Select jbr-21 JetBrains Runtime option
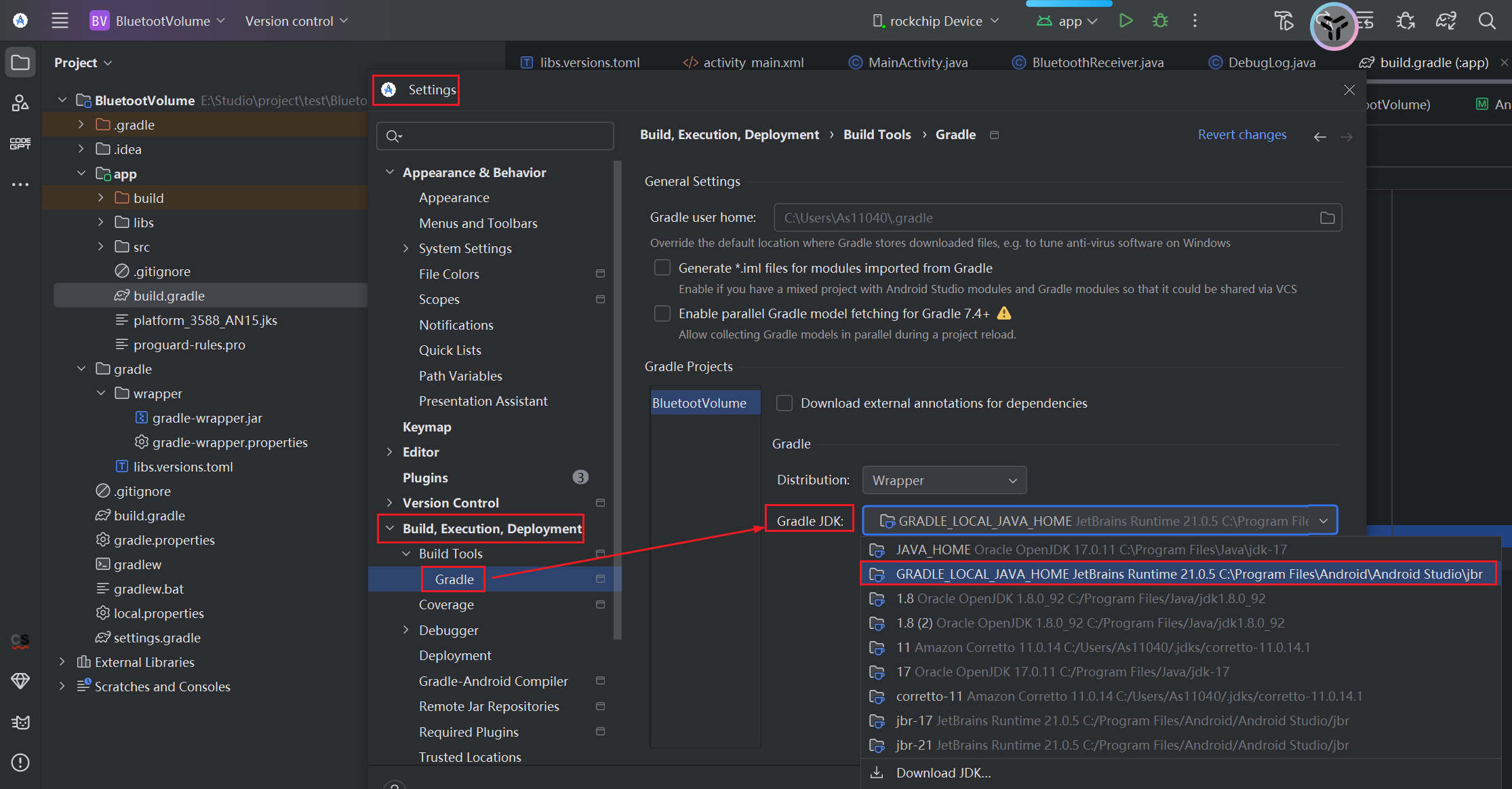 [1180, 745]
